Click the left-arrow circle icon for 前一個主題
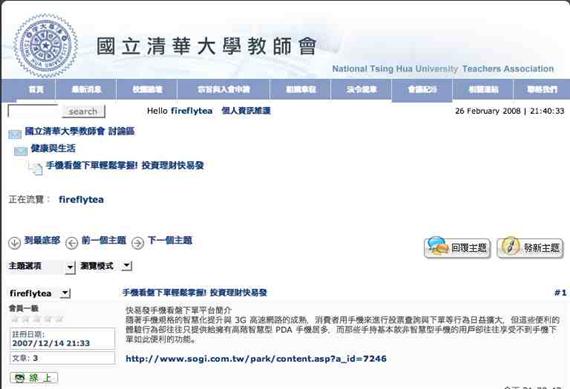The width and height of the screenshot is (570, 389). click(x=72, y=243)
